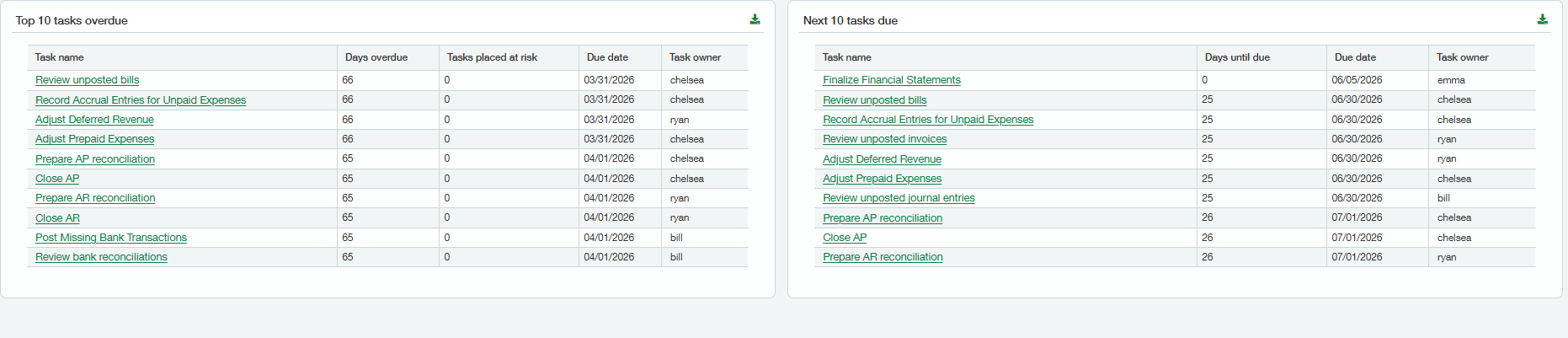1568x338 pixels.
Task: Open overdue task Adjust Prepaid Expenses
Action: click(94, 139)
